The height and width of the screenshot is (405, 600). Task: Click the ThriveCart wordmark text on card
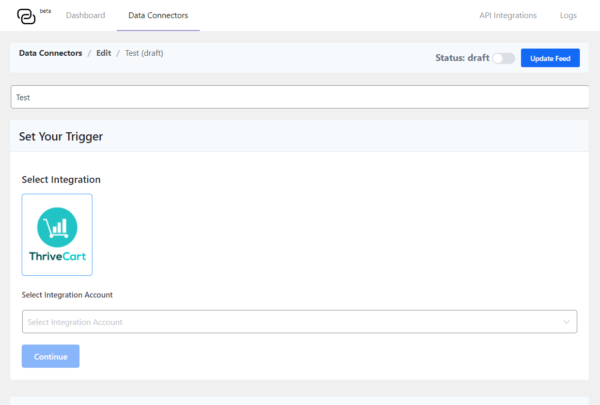click(57, 256)
